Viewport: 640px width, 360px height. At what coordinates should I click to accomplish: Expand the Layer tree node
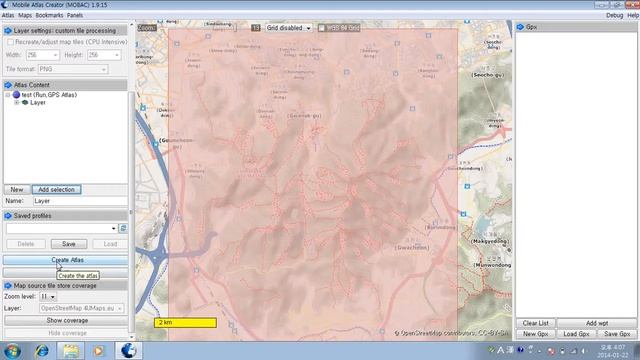click(x=17, y=102)
